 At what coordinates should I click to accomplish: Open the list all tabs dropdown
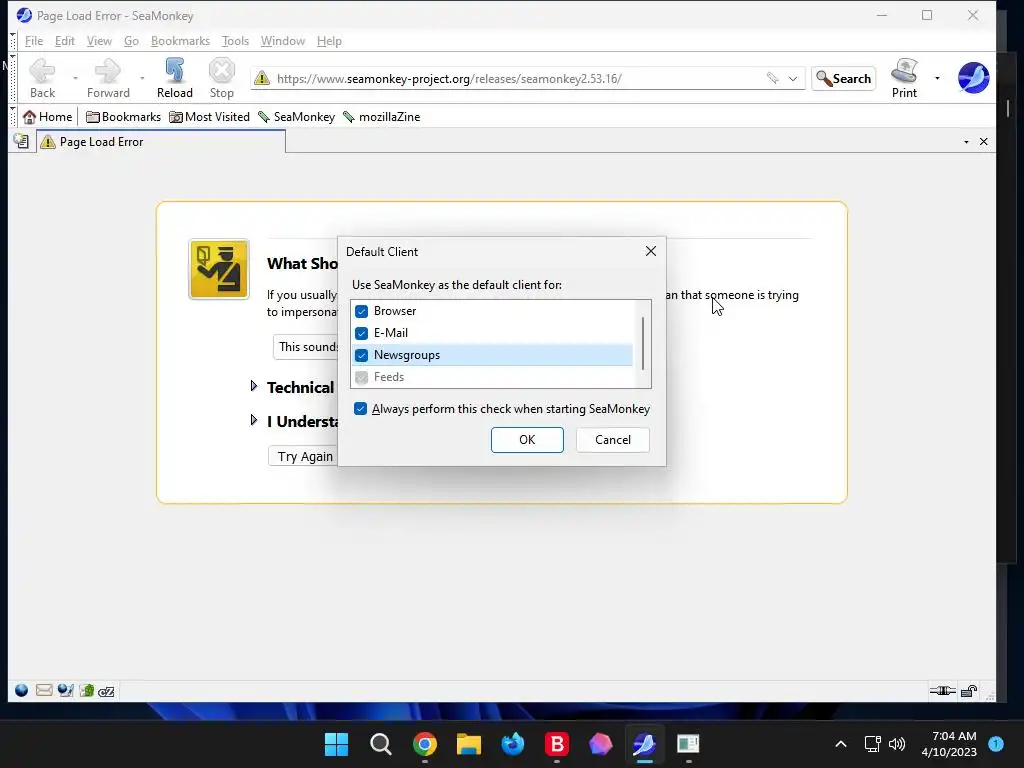click(967, 142)
